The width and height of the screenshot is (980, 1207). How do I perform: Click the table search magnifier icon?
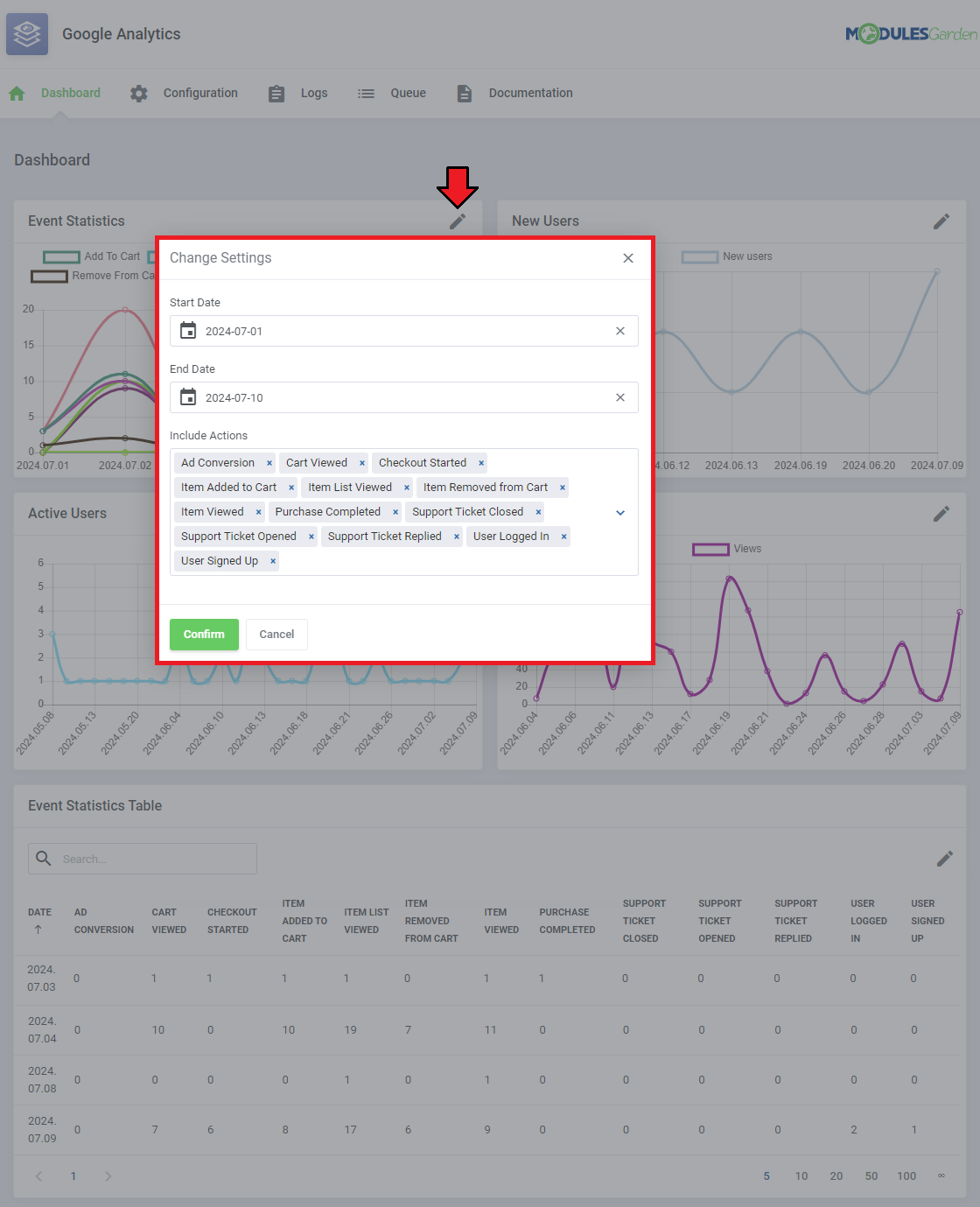coord(44,859)
